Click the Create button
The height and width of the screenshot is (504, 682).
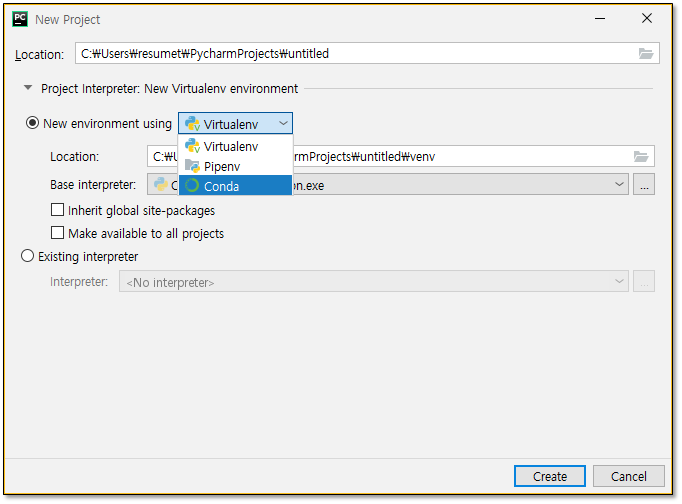click(x=549, y=476)
